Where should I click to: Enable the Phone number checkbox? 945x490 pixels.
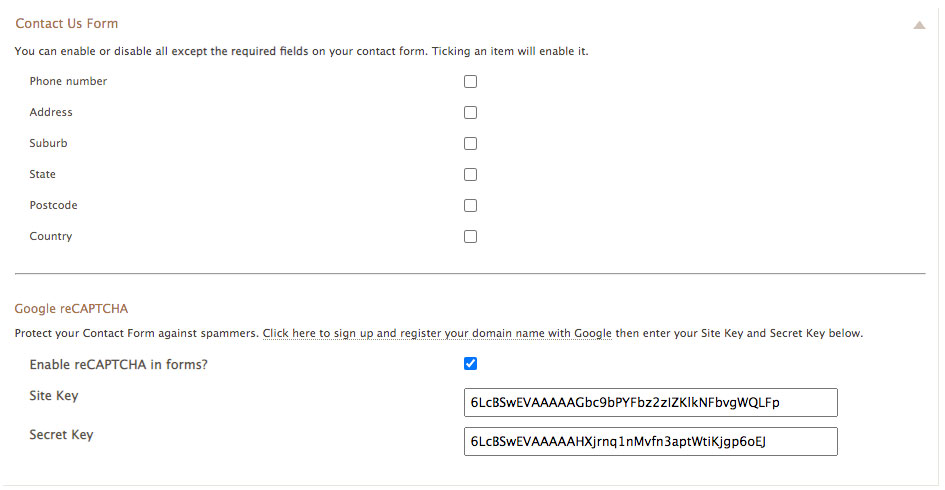[470, 81]
